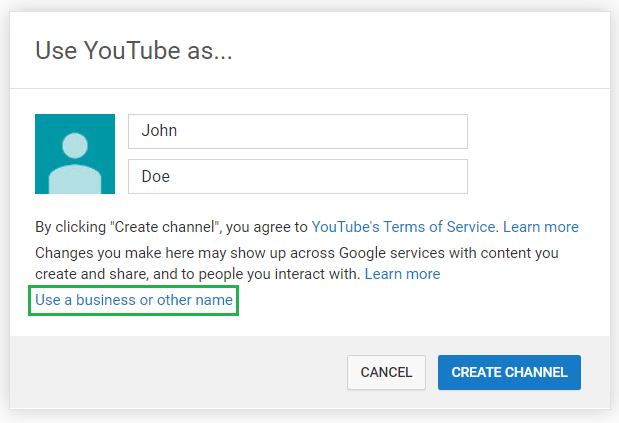The width and height of the screenshot is (619, 423).
Task: Click the gray footer area left of CANCEL
Action: point(170,372)
